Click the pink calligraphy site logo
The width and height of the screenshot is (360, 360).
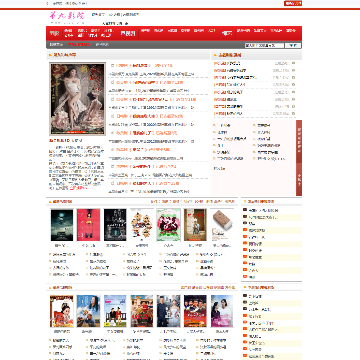pyautogui.click(x=67, y=15)
